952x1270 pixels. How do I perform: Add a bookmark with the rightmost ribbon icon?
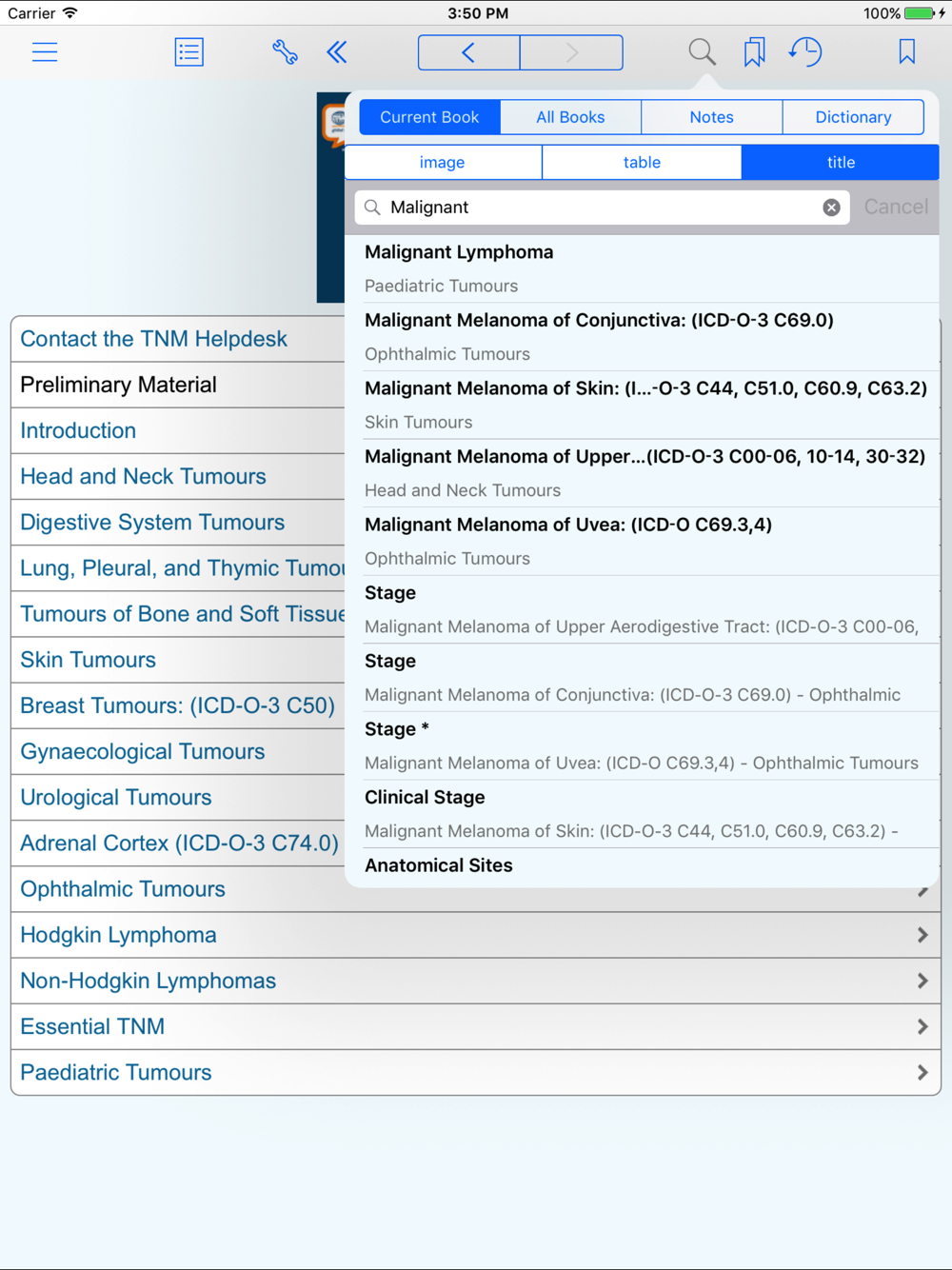tap(906, 52)
